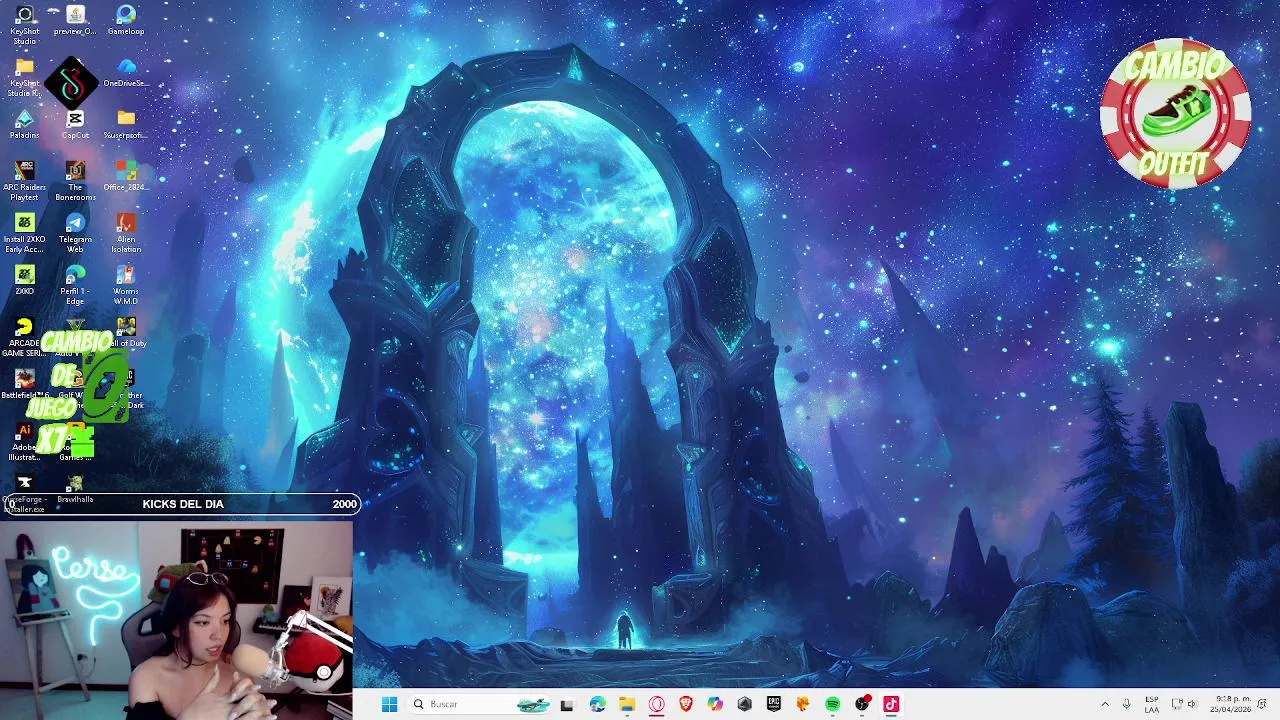Open the notifications bell in the tray
Screen dimensions: 1280x720
(x=1263, y=704)
